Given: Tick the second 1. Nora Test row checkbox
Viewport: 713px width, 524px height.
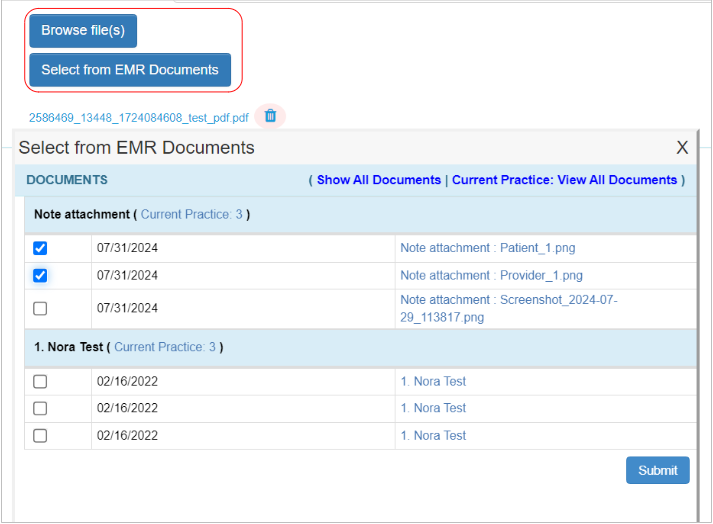Looking at the screenshot, I should (40, 408).
